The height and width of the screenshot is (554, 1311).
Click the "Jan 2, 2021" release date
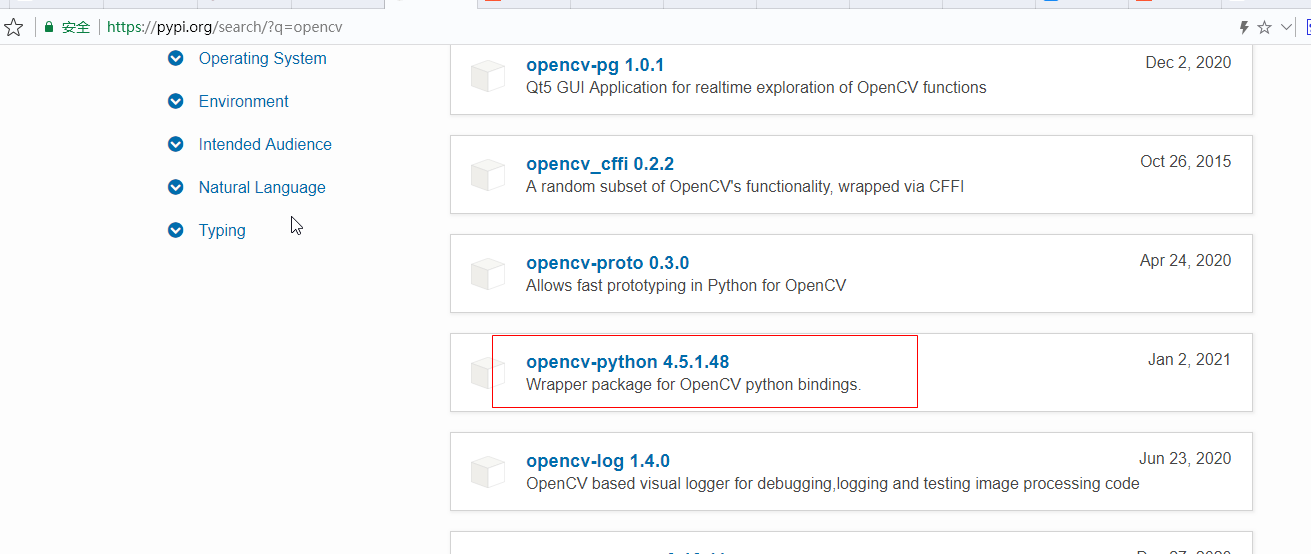[1190, 359]
